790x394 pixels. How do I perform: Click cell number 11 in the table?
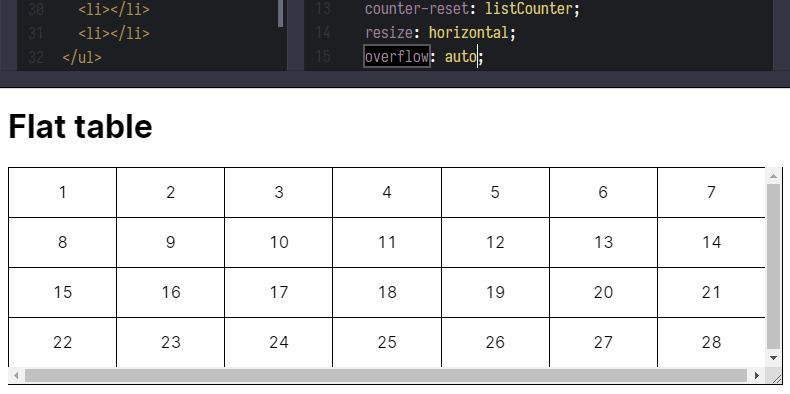point(387,242)
